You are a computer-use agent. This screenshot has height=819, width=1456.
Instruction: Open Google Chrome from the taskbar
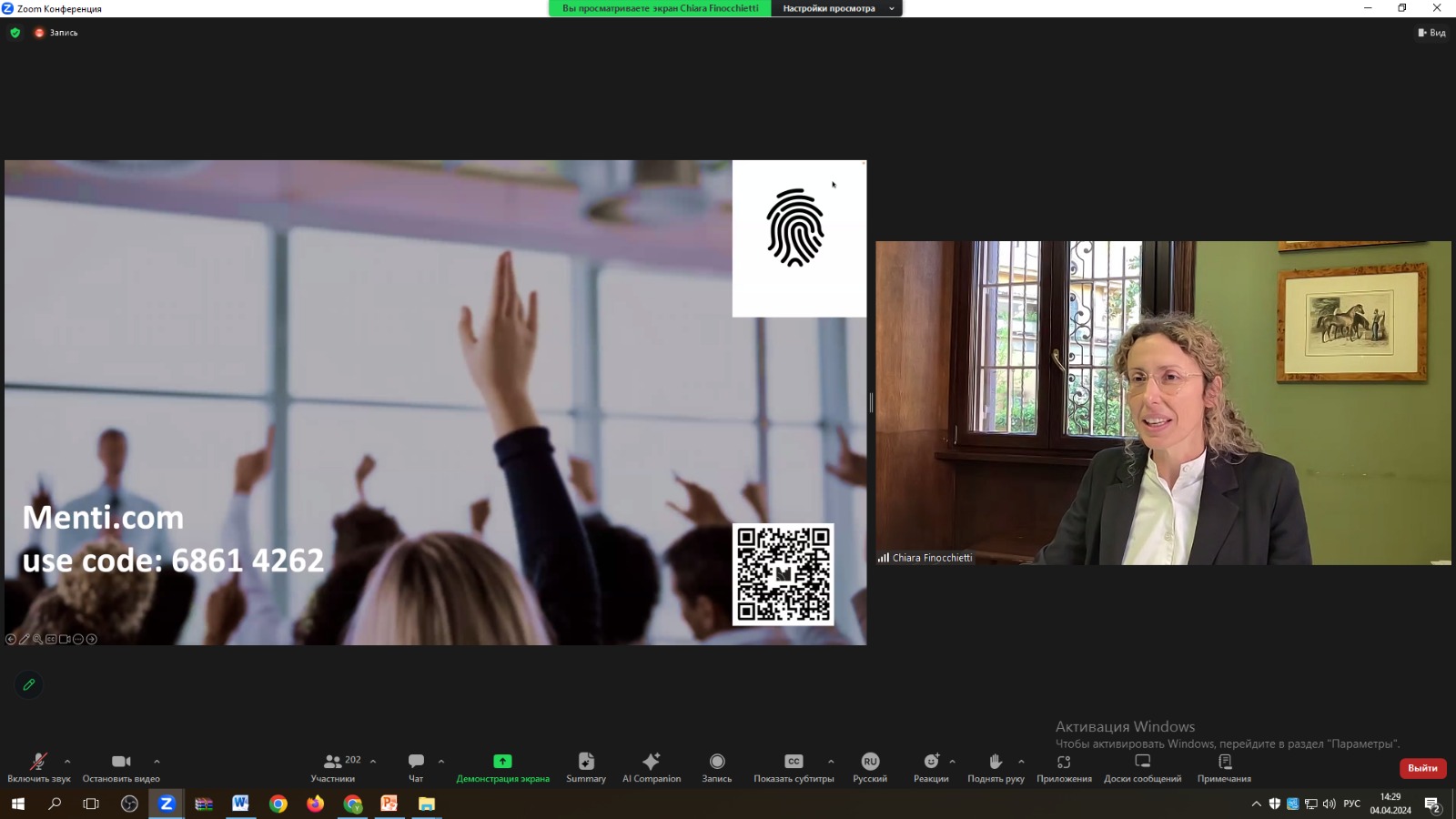(x=278, y=804)
